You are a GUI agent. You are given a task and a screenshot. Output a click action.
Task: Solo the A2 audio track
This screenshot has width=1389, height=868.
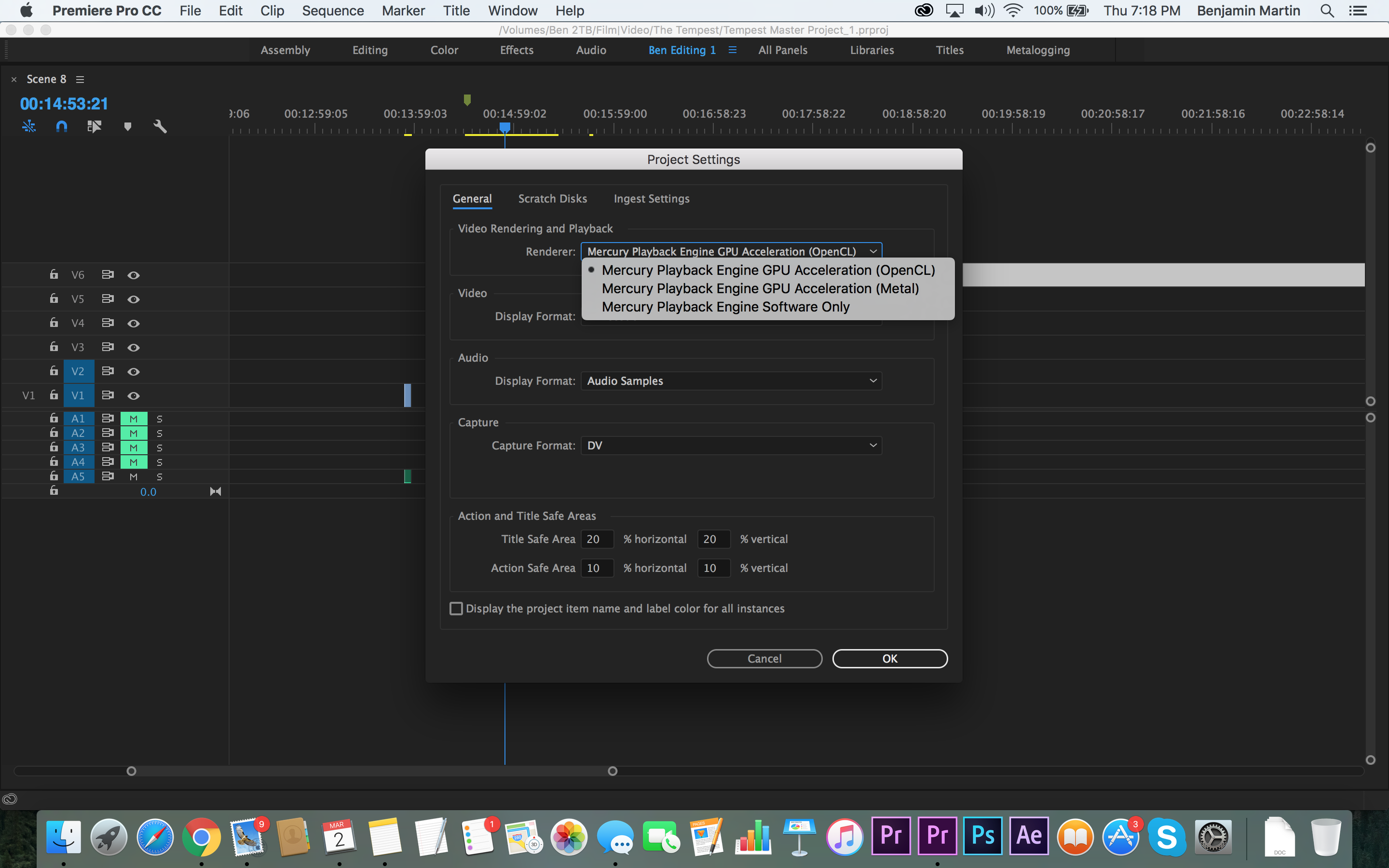[158, 432]
